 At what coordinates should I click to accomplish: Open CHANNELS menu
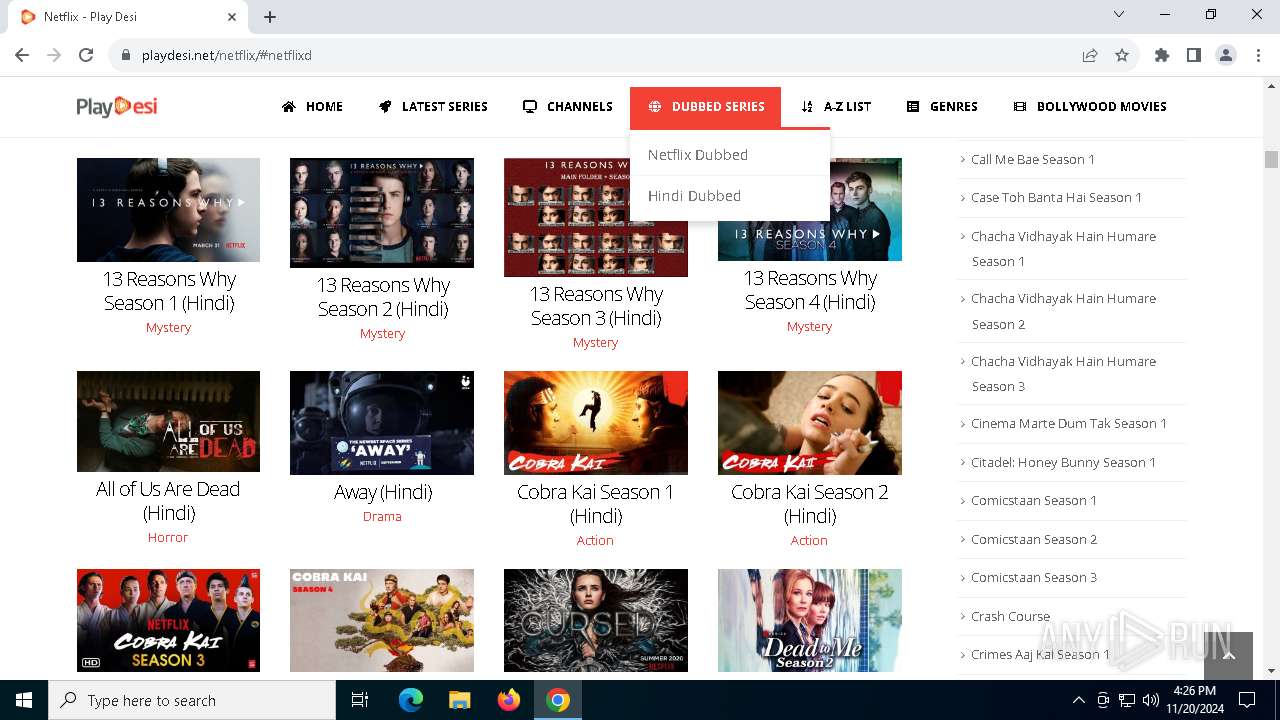point(568,107)
